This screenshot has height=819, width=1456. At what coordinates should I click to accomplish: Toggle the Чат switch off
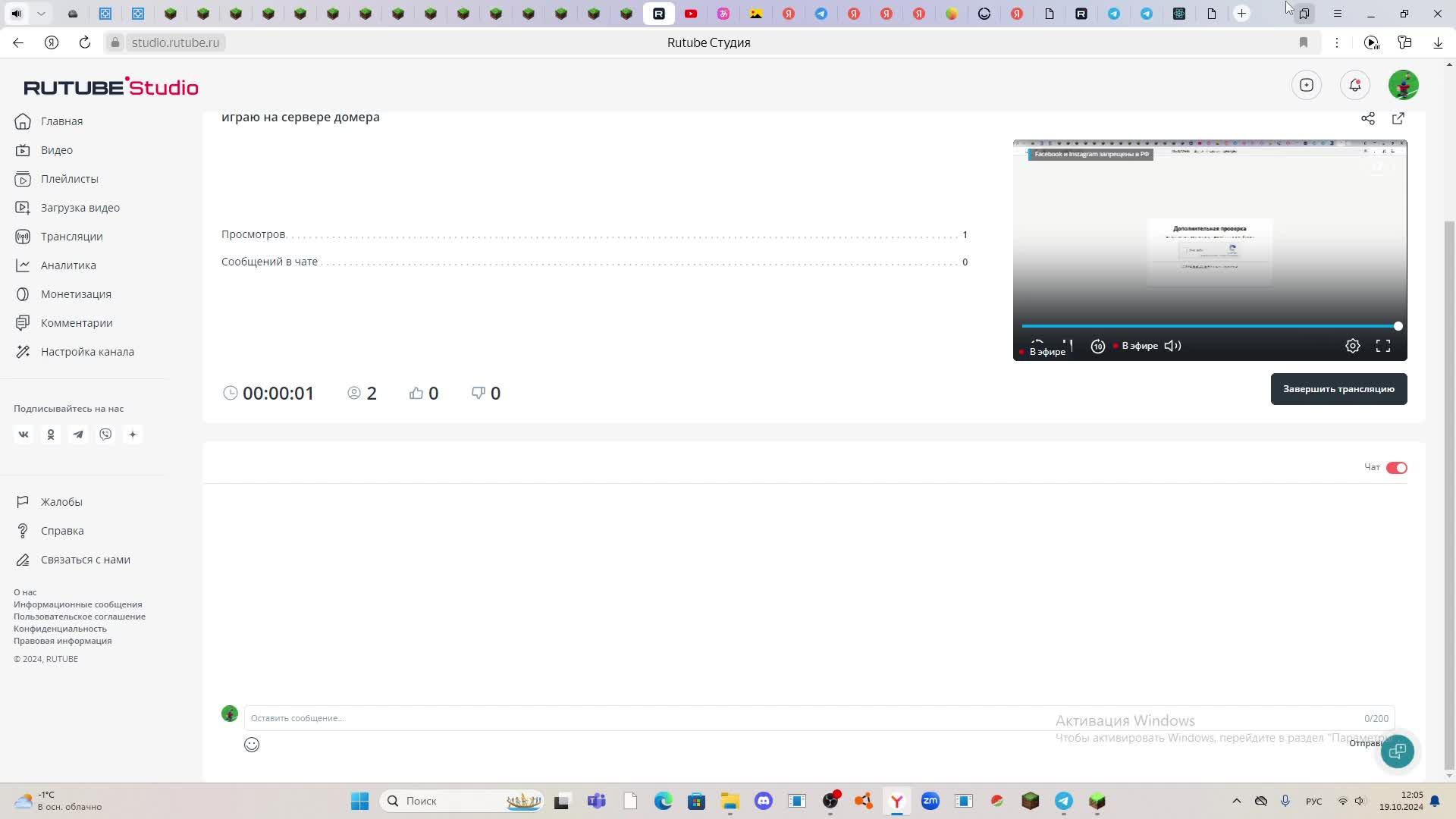click(x=1396, y=468)
